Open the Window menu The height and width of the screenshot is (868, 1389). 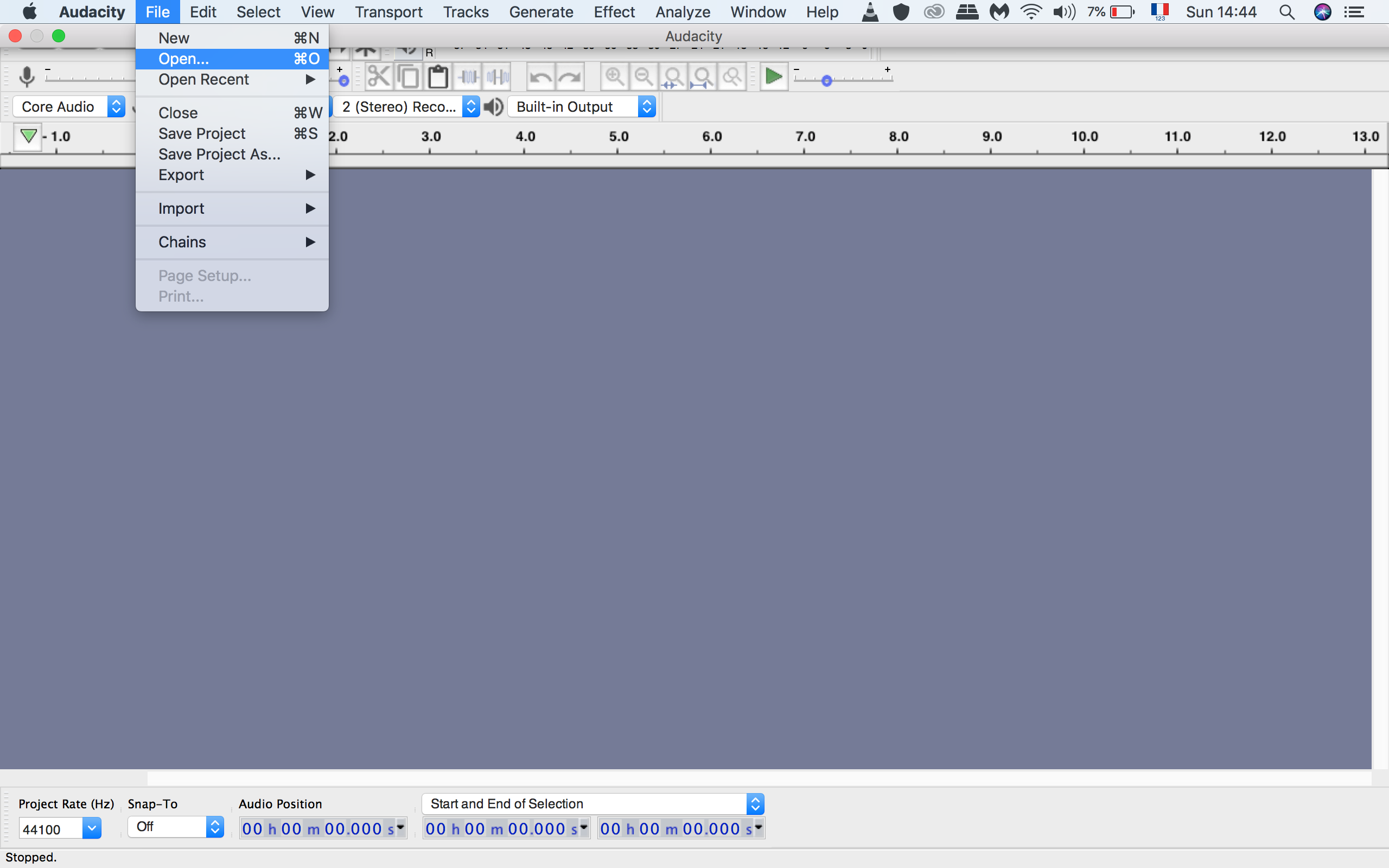tap(757, 11)
